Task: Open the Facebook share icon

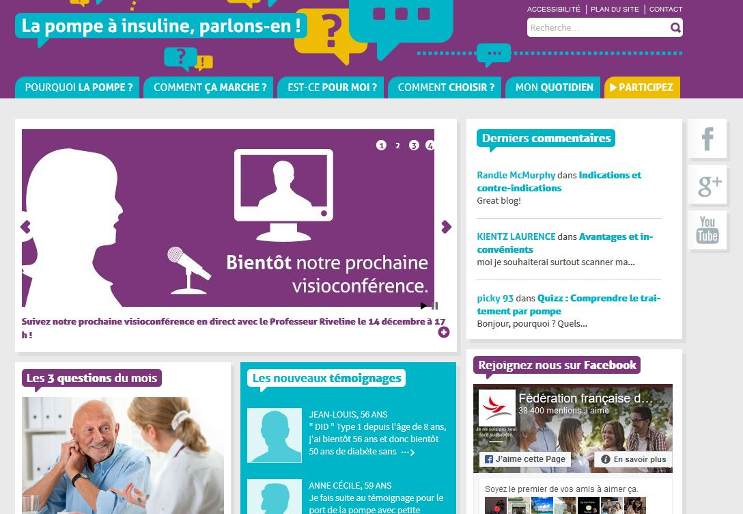Action: click(x=707, y=139)
